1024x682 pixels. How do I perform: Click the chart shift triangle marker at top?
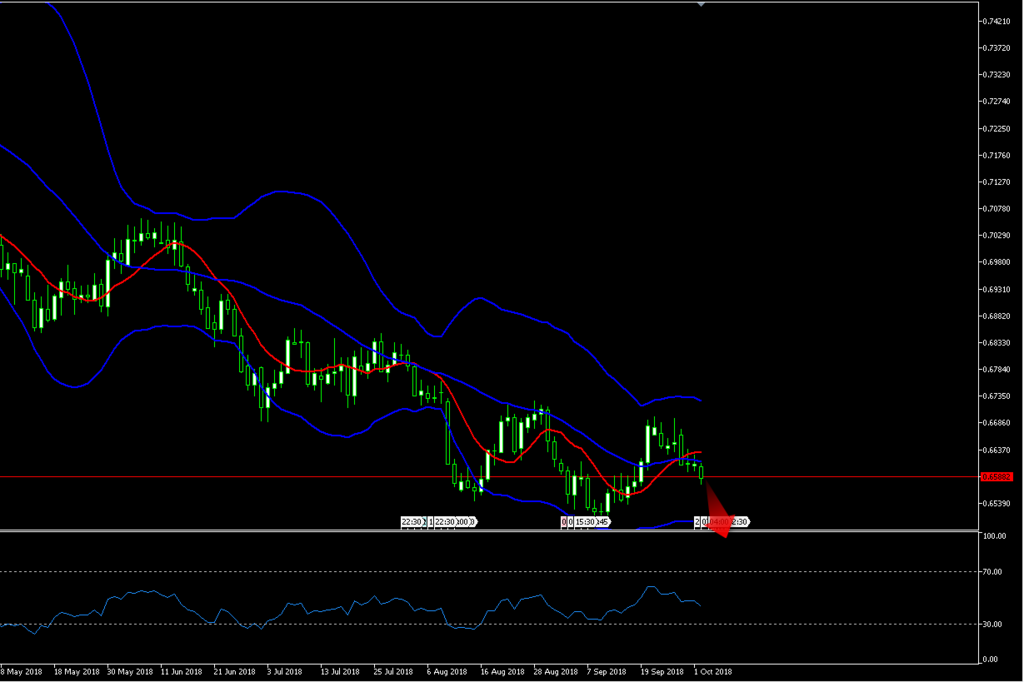pos(701,4)
